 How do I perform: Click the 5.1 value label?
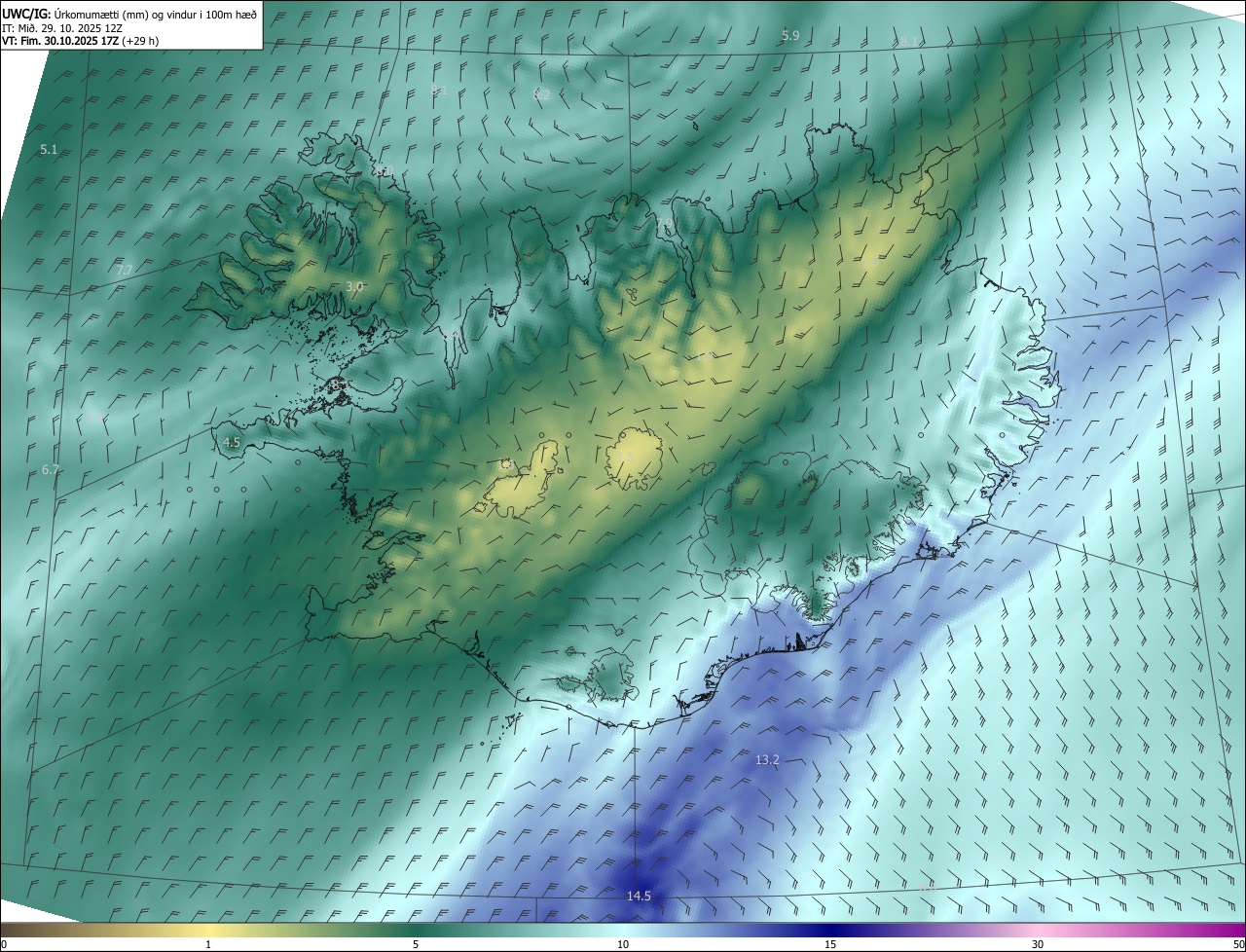(49, 149)
